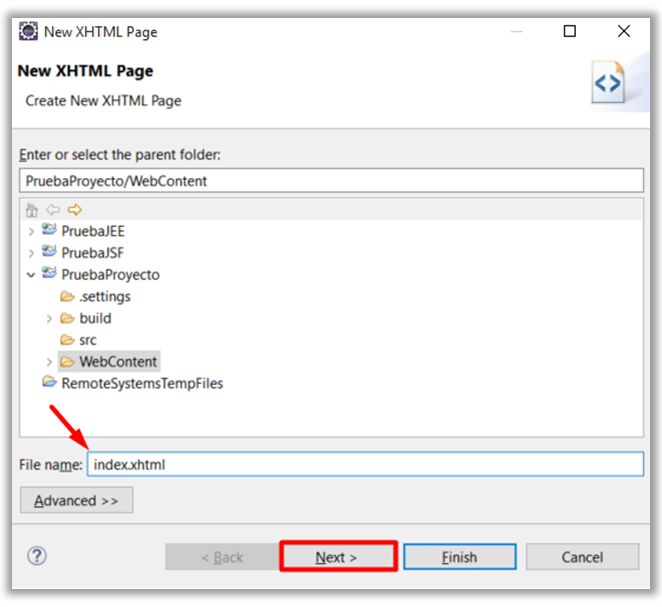Click the Home icon in folder toolbar
The image size is (662, 607).
[31, 210]
